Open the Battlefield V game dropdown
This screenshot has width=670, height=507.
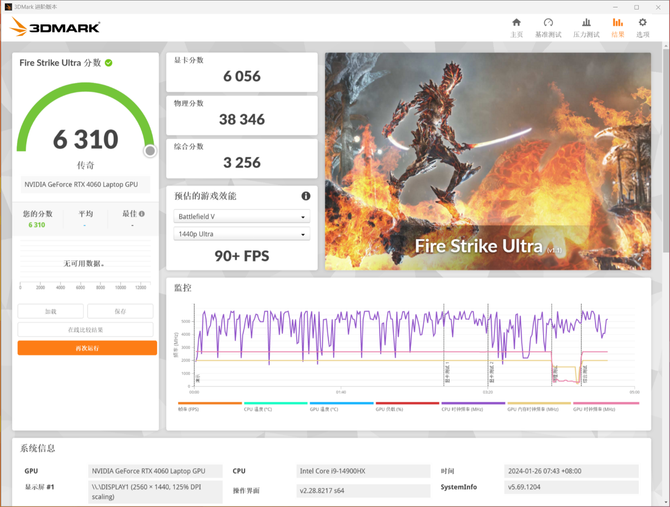click(x=242, y=217)
